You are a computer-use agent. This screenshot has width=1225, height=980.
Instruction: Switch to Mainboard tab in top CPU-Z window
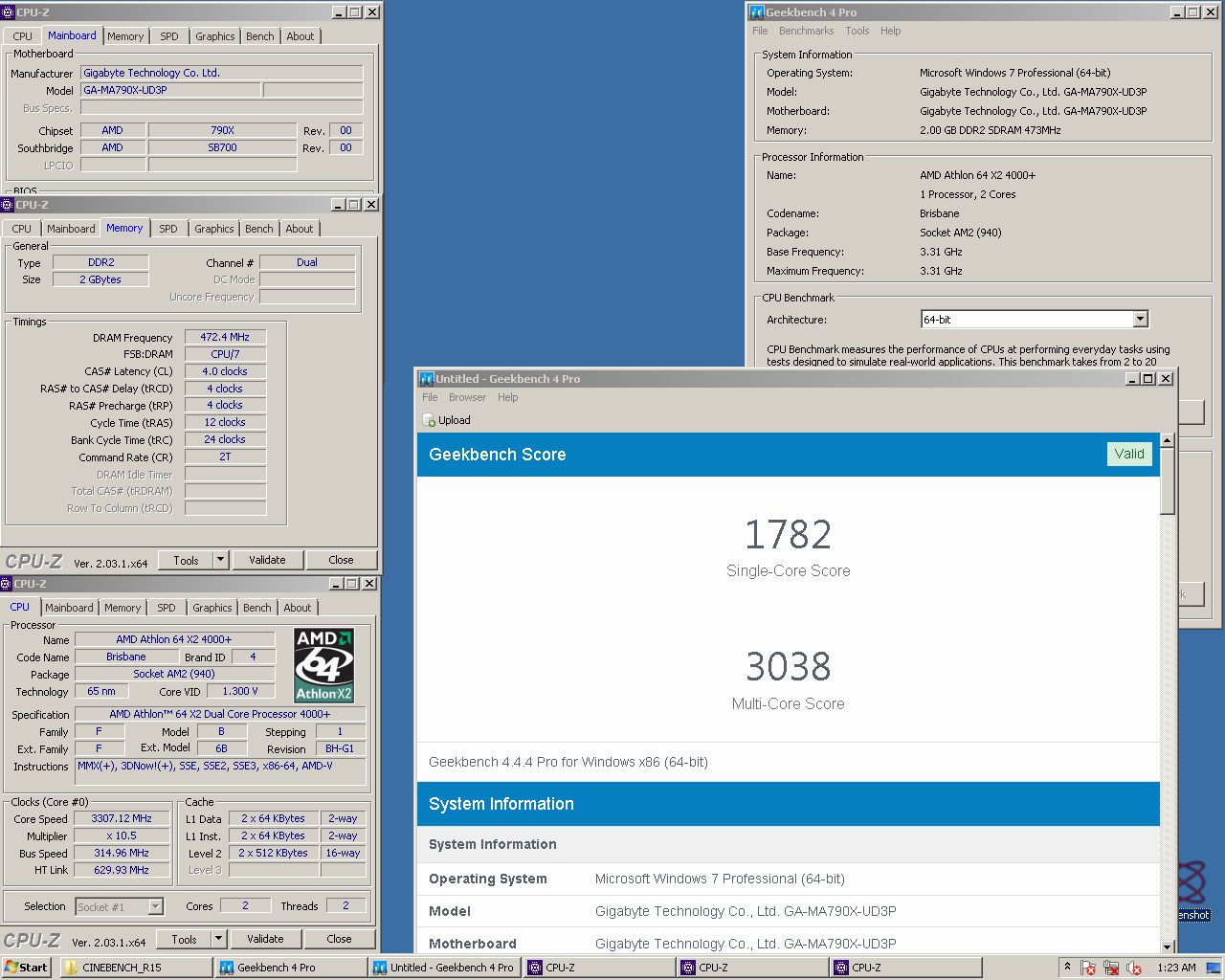click(72, 35)
